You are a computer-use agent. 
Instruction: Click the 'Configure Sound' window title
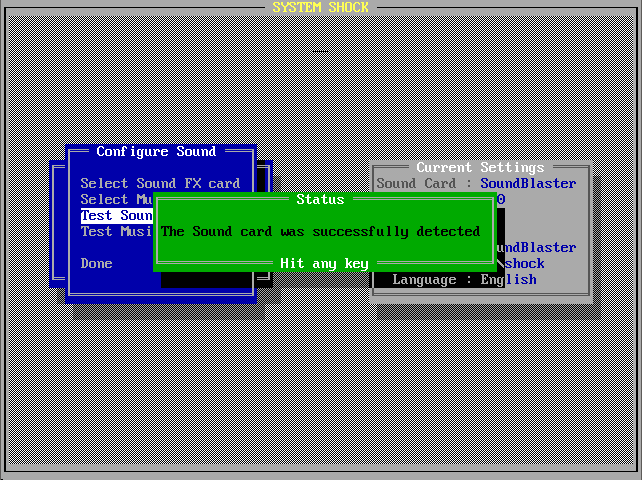(156, 151)
